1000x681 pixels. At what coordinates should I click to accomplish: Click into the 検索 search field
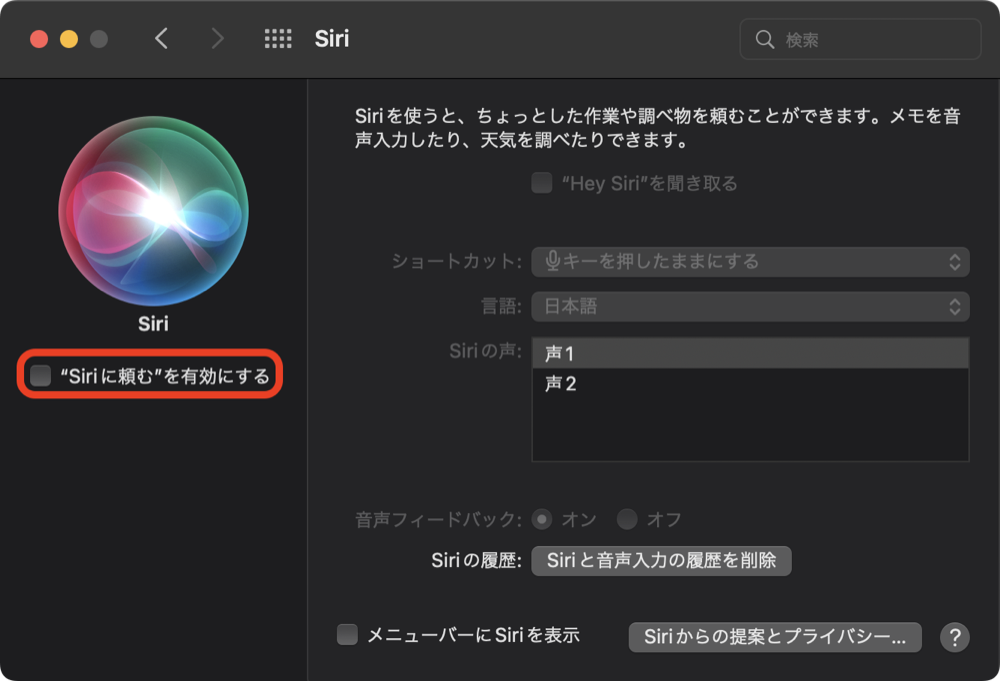[x=860, y=40]
